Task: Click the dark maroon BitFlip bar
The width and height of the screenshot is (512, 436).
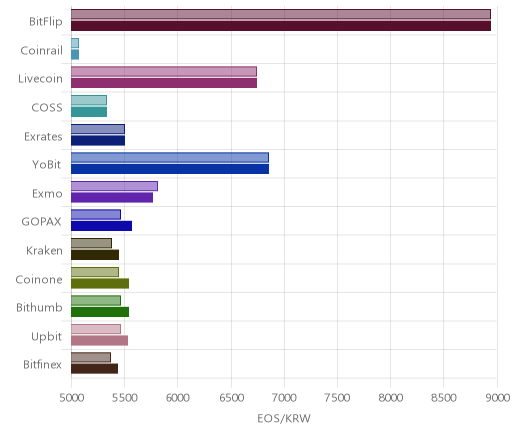Action: pyautogui.click(x=281, y=26)
